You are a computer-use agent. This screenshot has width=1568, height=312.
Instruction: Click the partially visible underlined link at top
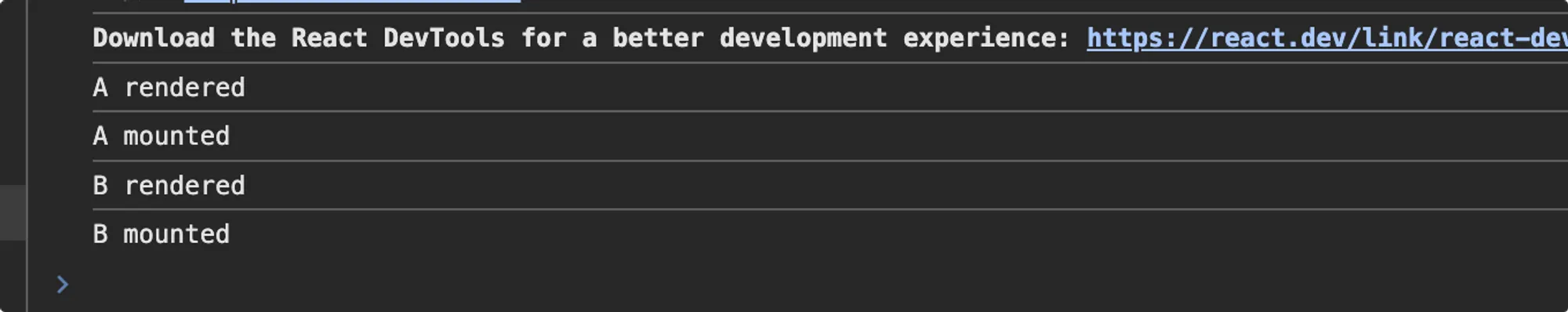pos(352,2)
